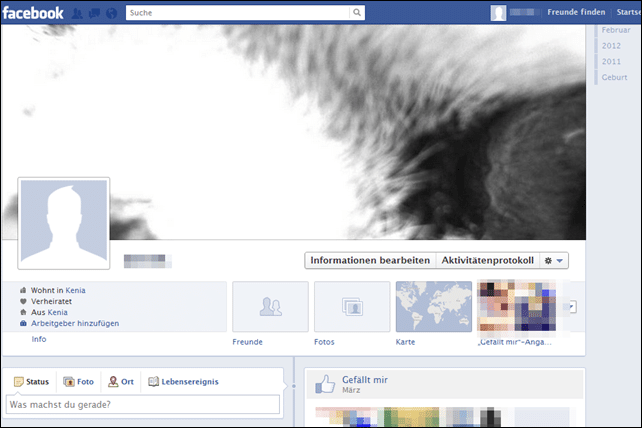Click the cover photo
The image size is (642, 428).
[x=294, y=132]
